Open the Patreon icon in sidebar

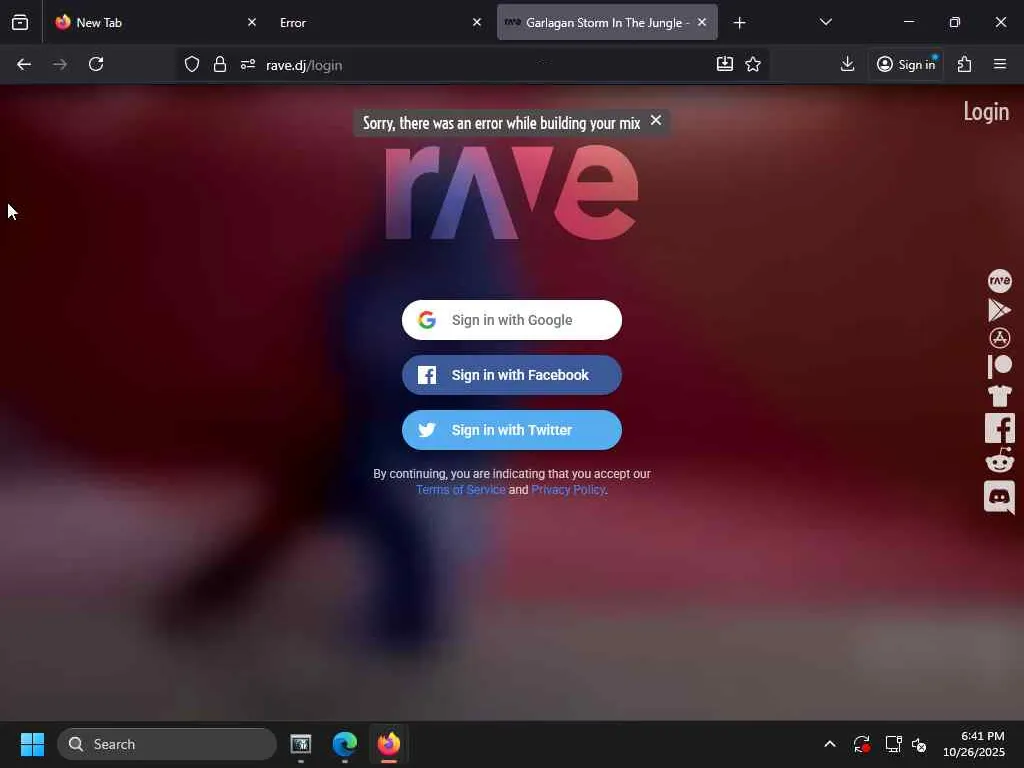click(999, 366)
